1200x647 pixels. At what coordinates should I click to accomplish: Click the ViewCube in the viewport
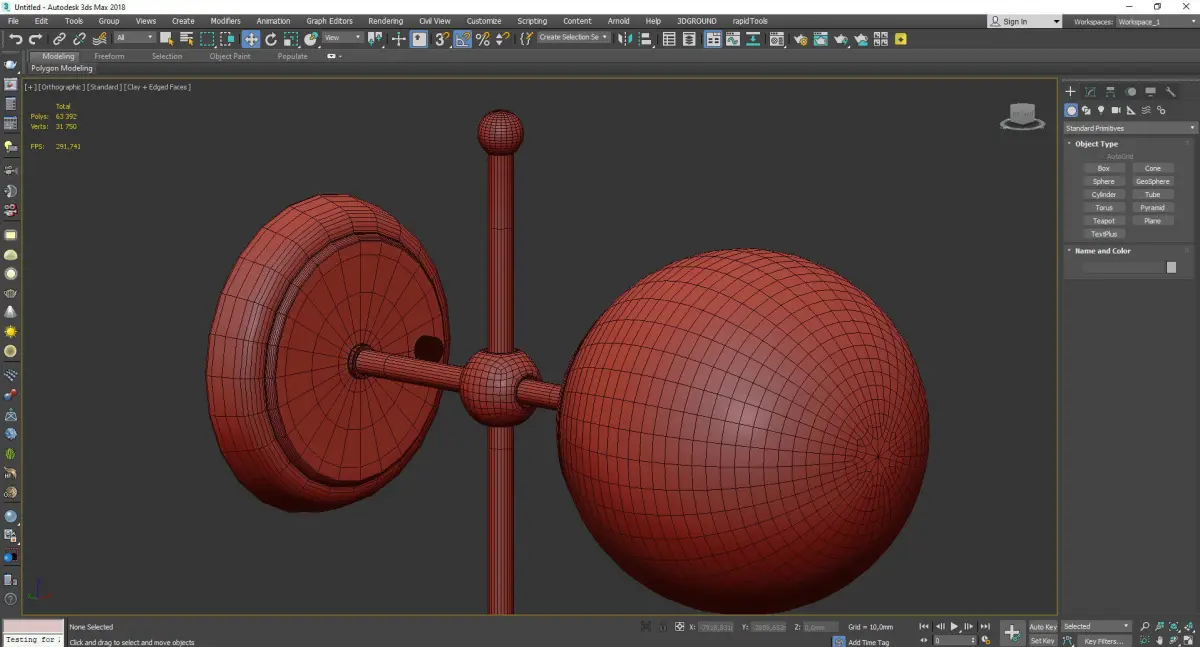(x=1021, y=117)
